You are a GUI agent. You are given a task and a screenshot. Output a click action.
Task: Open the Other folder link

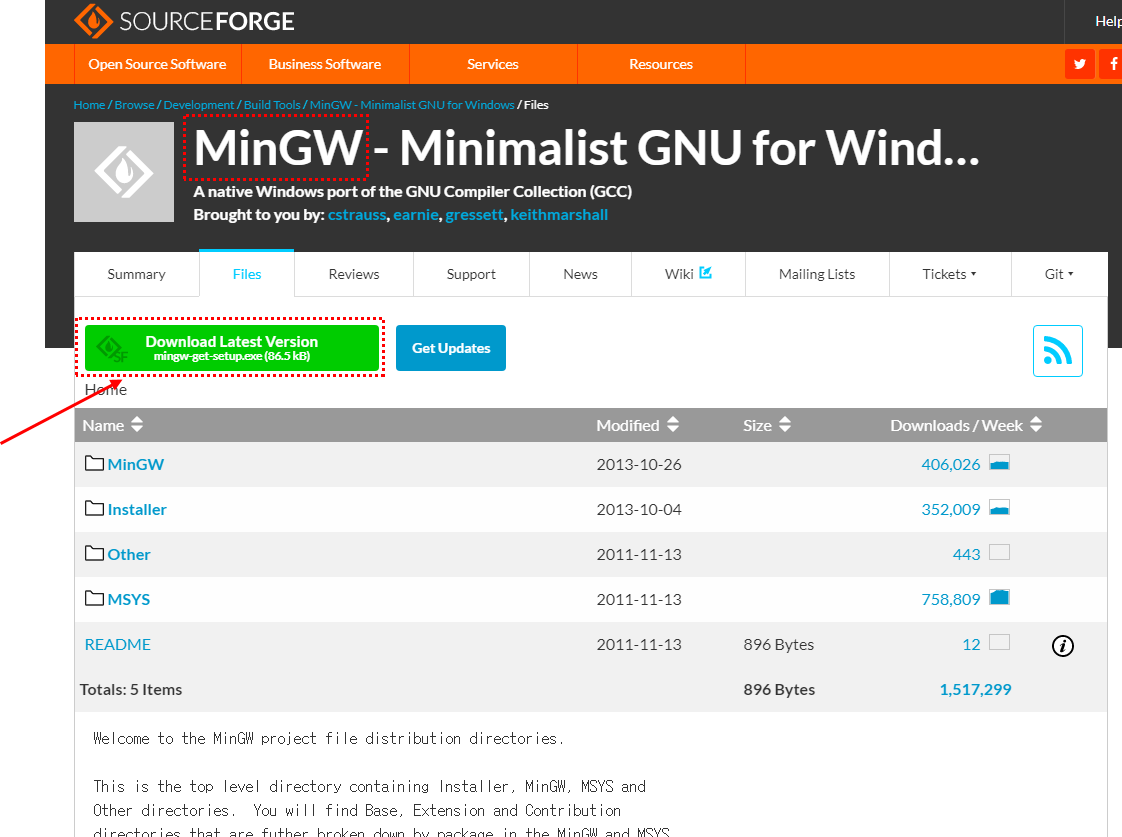(x=129, y=554)
